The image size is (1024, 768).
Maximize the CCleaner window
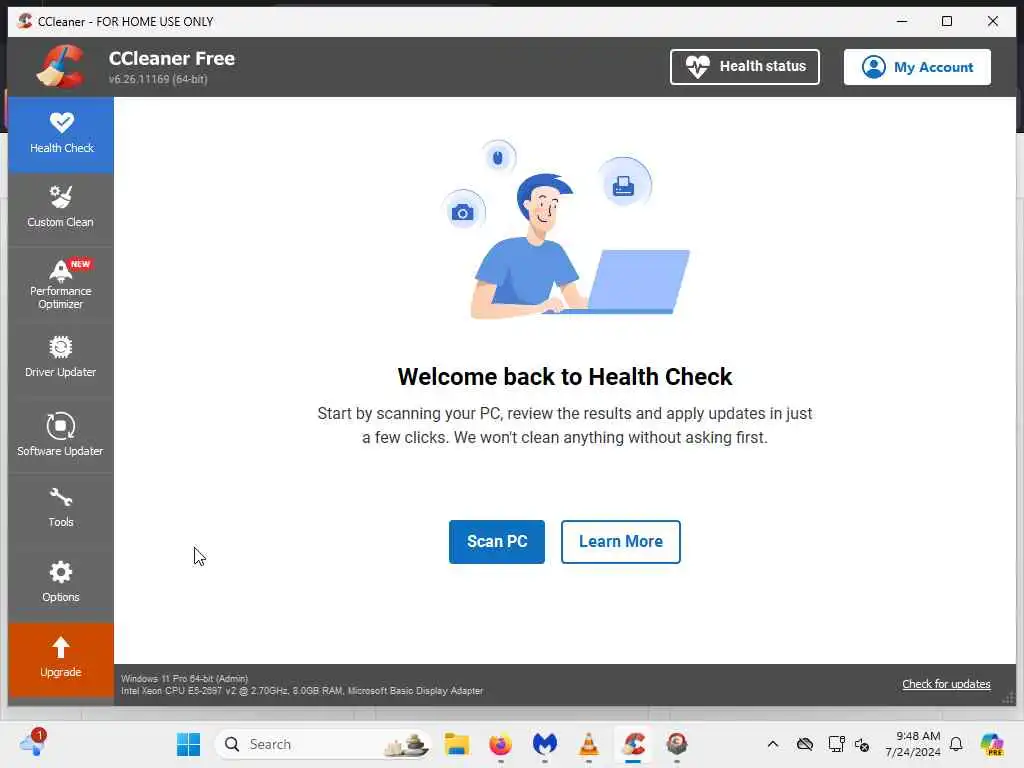(947, 21)
